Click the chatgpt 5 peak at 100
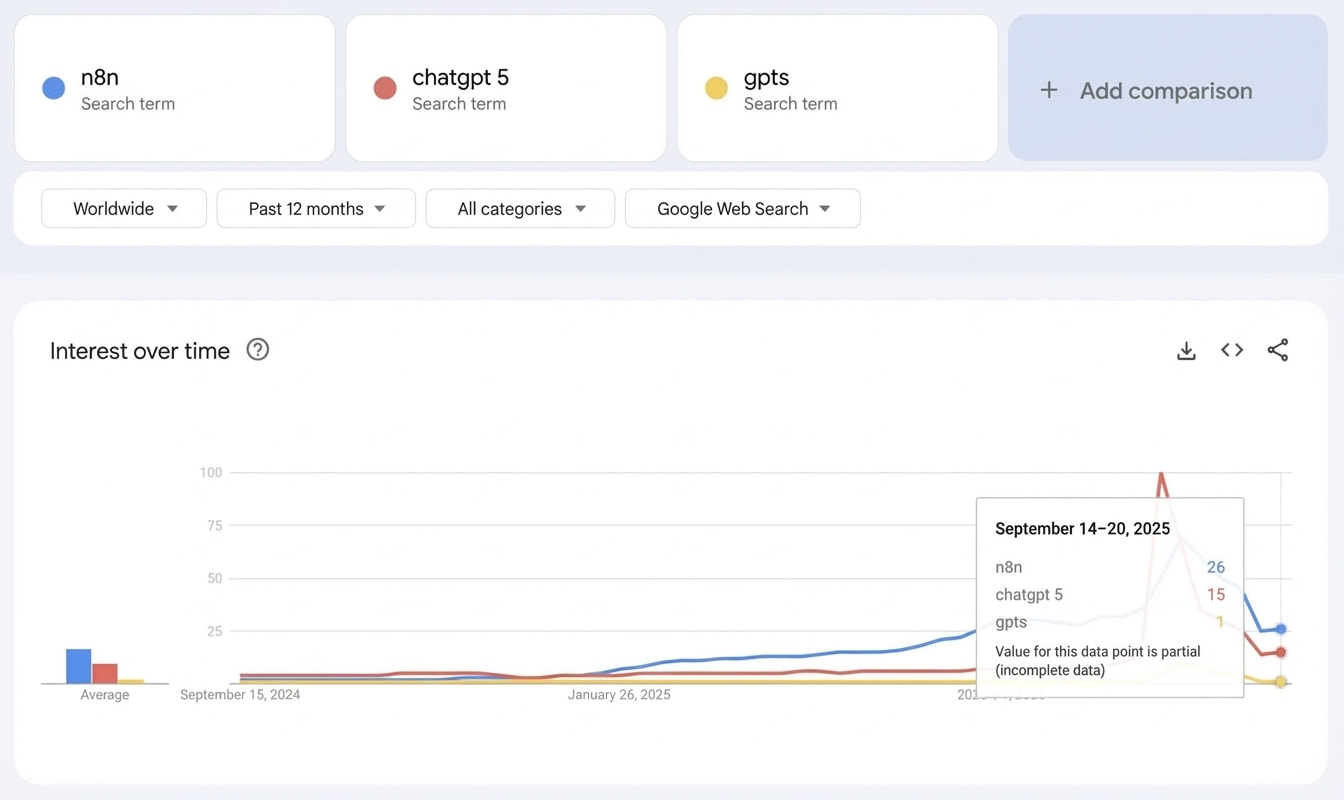This screenshot has width=1344, height=800. (1161, 474)
